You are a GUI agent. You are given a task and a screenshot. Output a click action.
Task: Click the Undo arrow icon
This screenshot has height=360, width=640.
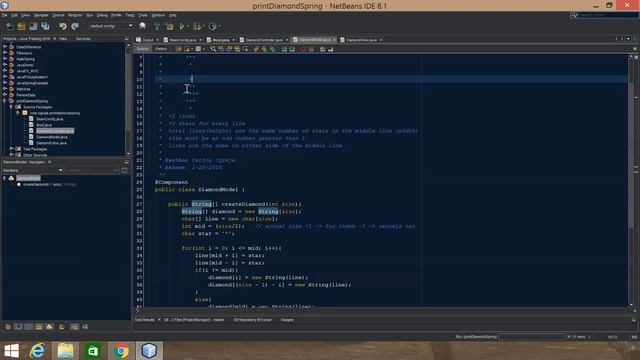click(x=62, y=27)
